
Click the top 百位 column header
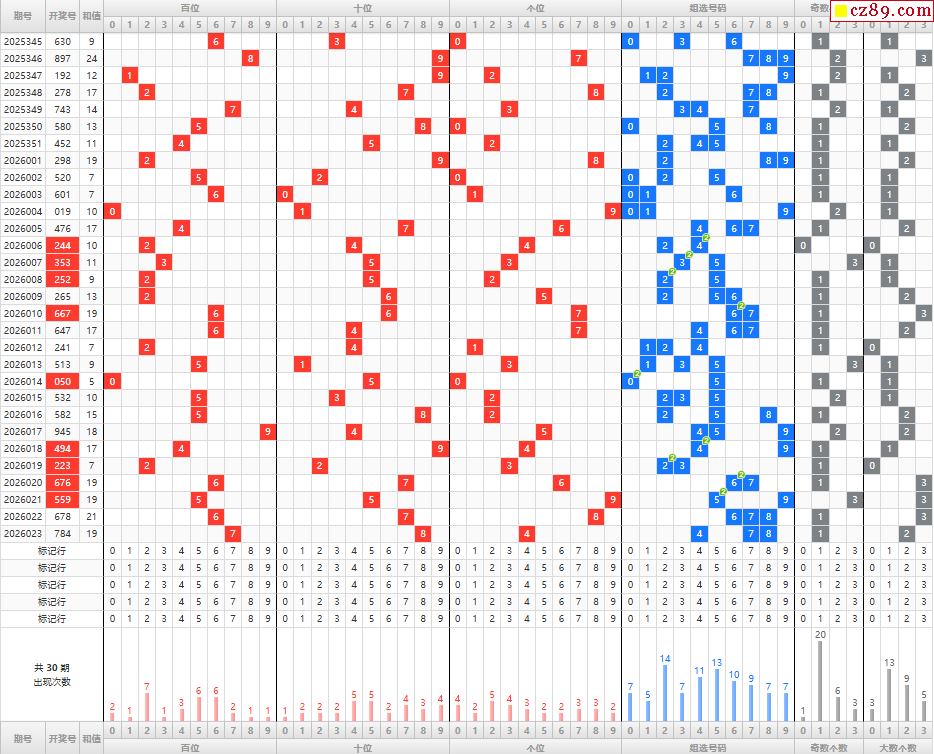click(189, 7)
